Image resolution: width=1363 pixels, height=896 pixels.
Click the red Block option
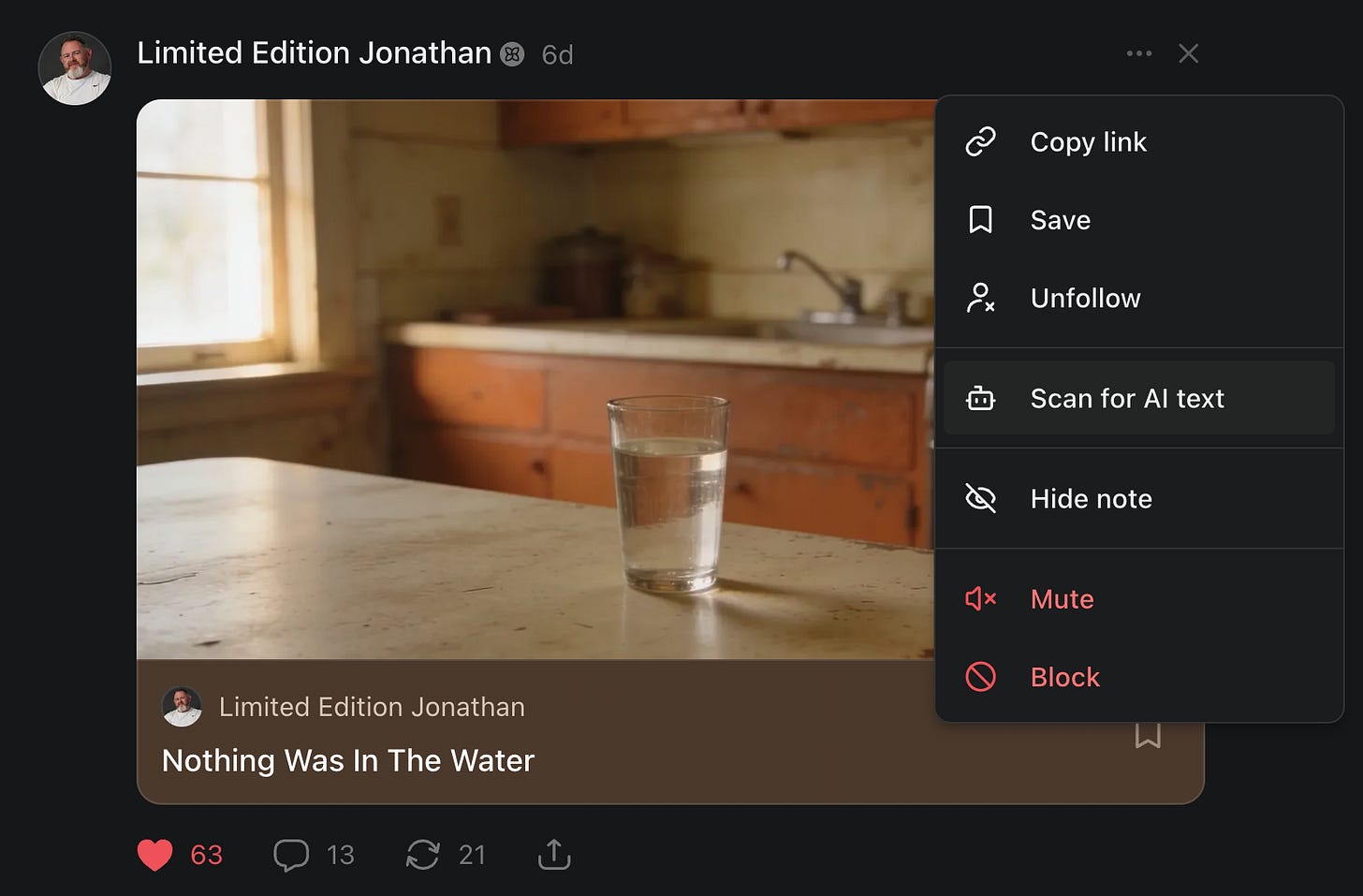[1139, 677]
